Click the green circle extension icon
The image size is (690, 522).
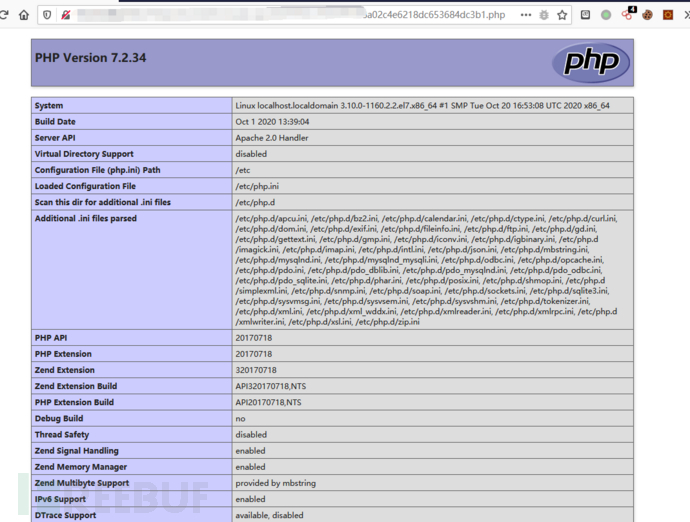(x=606, y=15)
